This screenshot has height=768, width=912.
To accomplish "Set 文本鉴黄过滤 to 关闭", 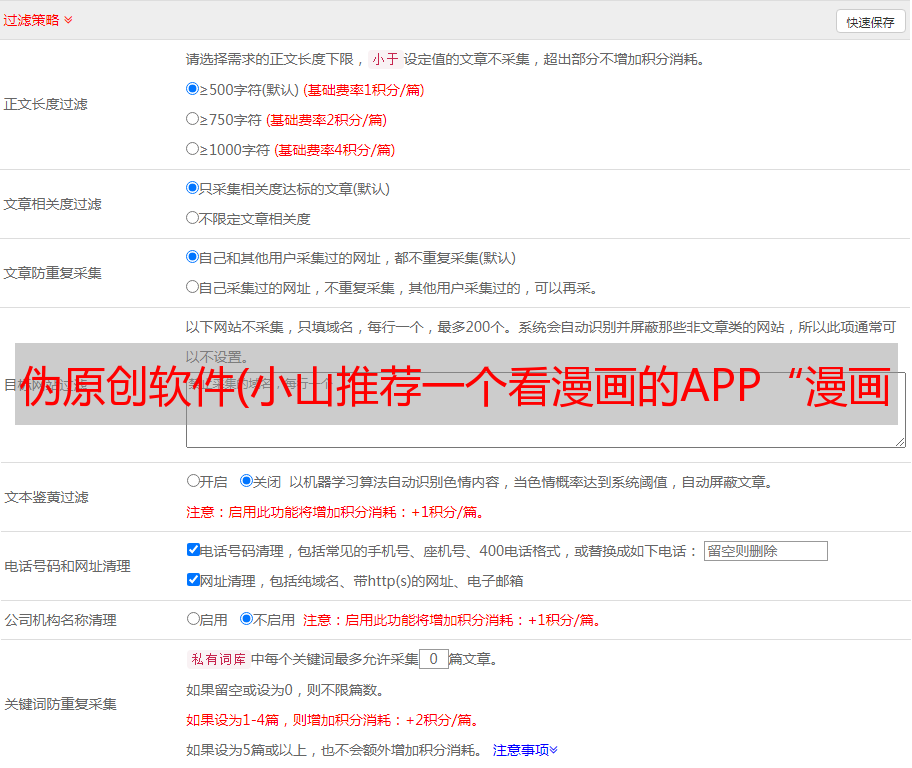I will pos(247,481).
